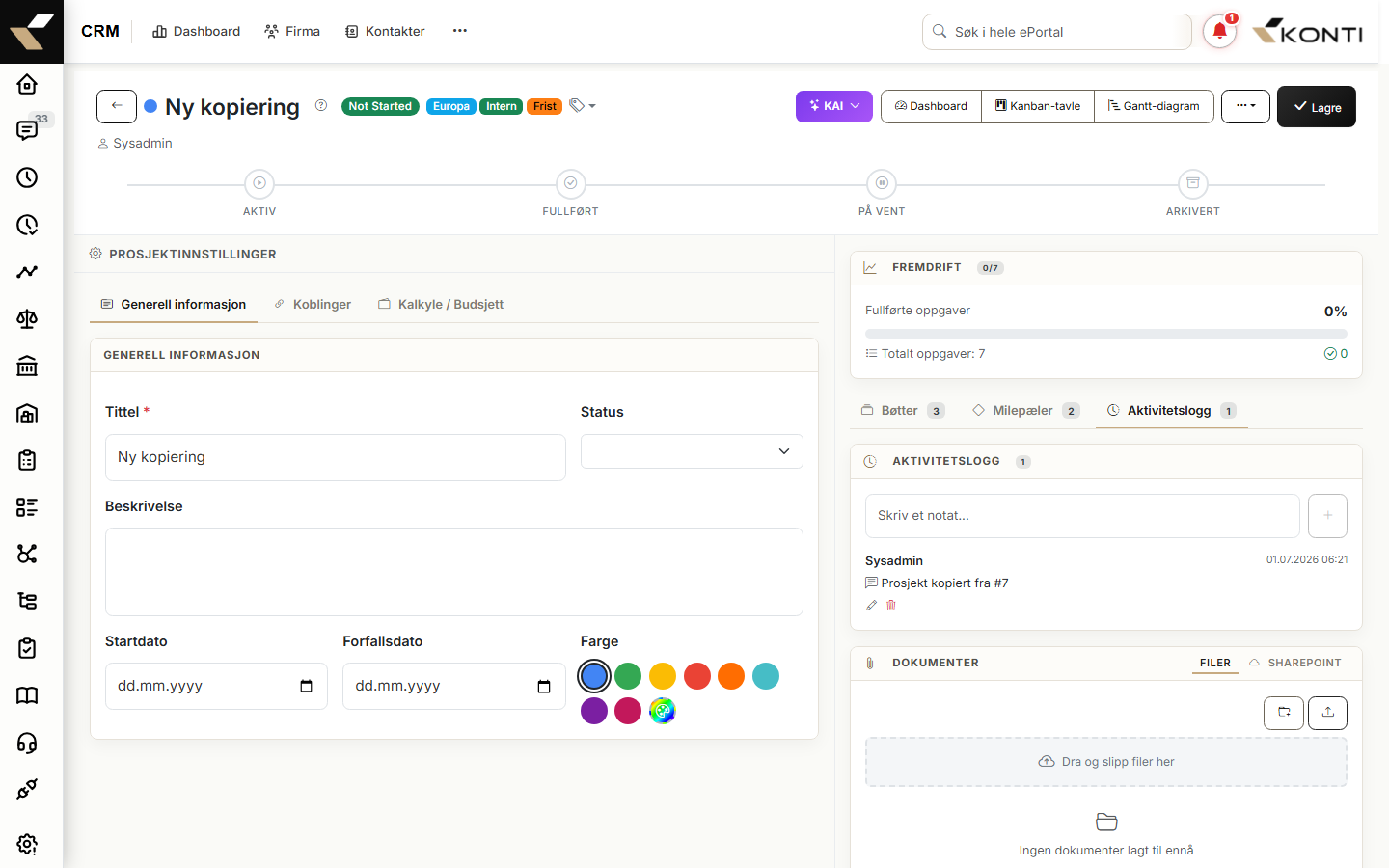
Task: Open the KAI dropdown menu
Action: tap(834, 106)
